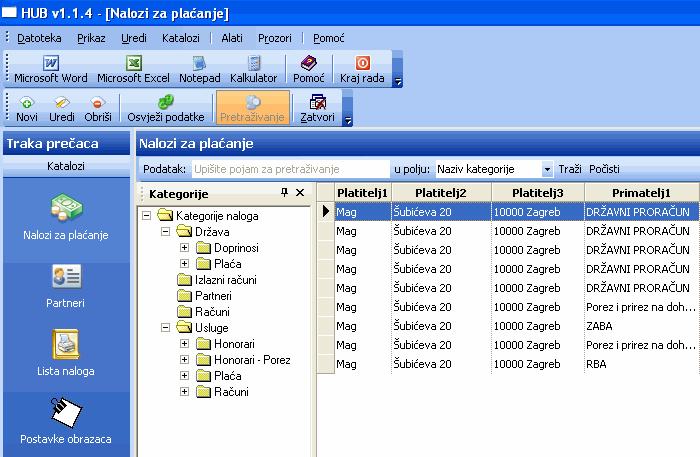Click Kraj rada exit icon
Viewport: 700px width, 457px height.
[362, 69]
